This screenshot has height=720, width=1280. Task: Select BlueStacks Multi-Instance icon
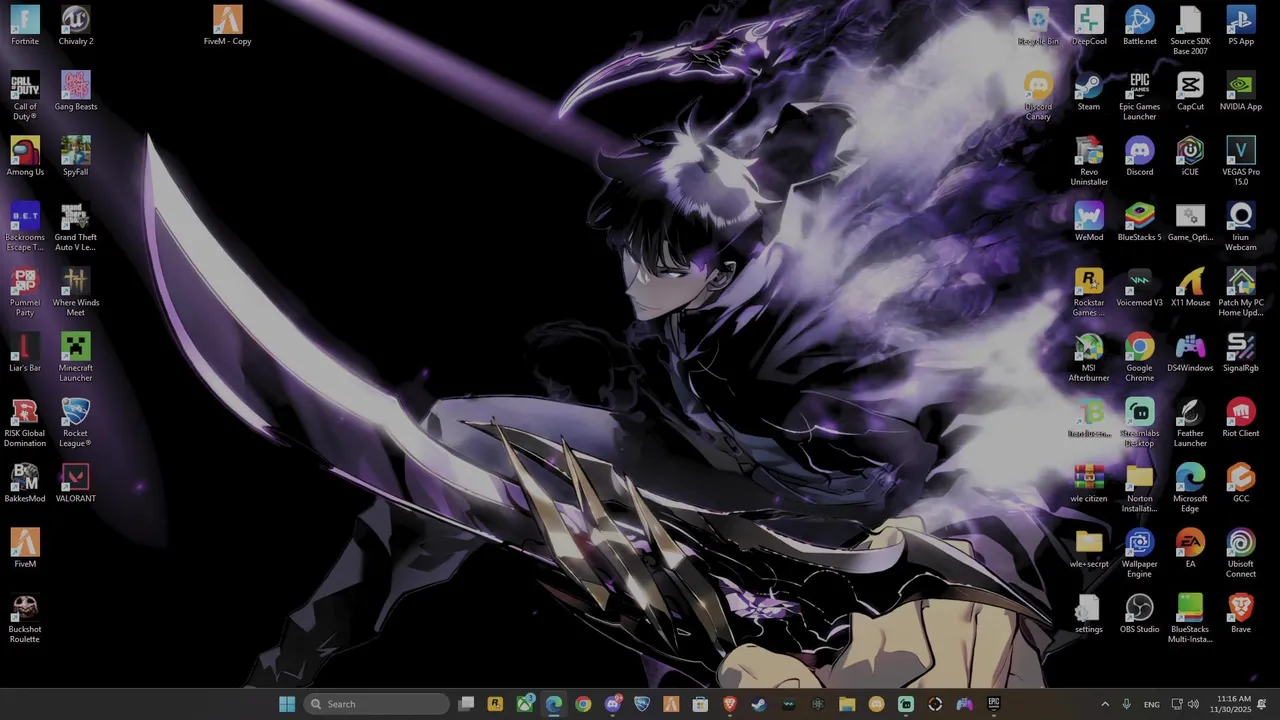pos(1190,619)
